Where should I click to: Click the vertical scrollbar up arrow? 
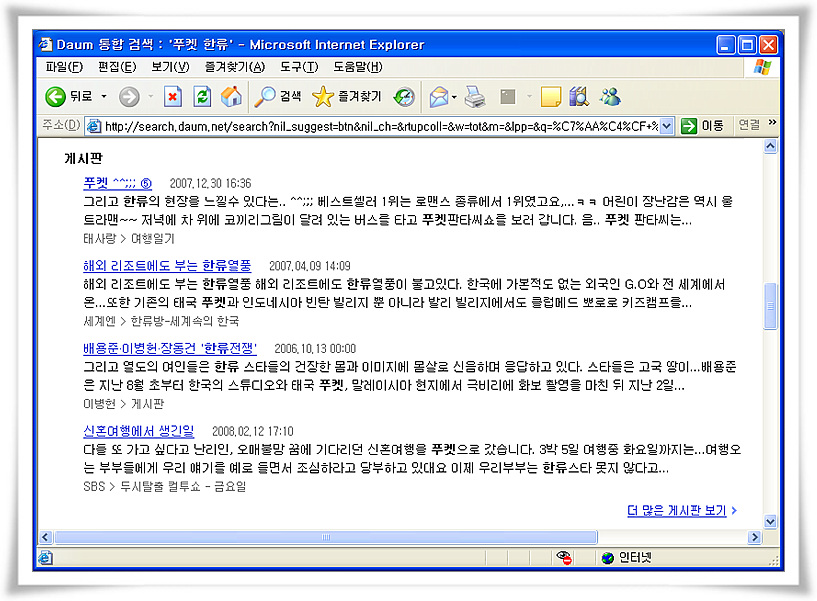(x=771, y=146)
